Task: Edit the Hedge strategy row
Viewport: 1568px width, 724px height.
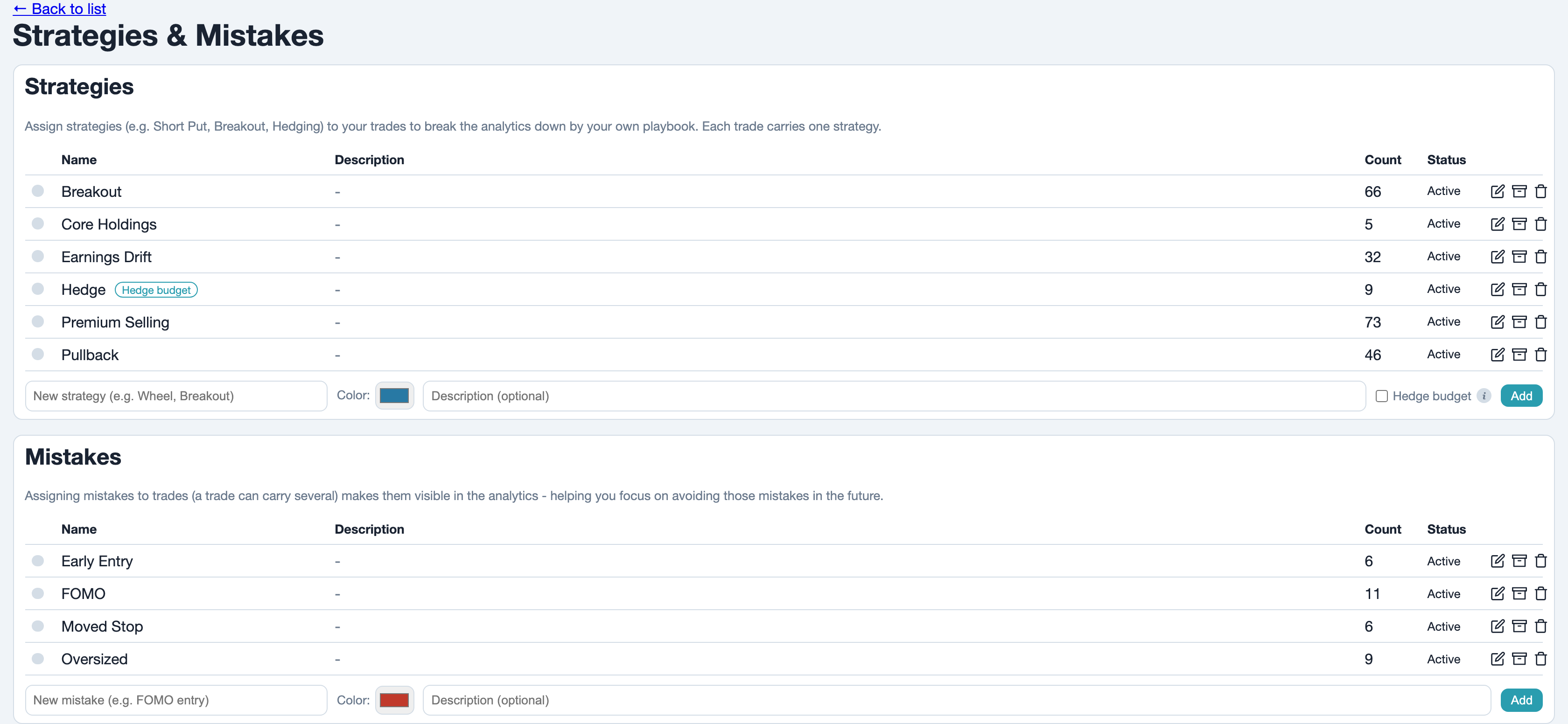Action: pos(1498,290)
